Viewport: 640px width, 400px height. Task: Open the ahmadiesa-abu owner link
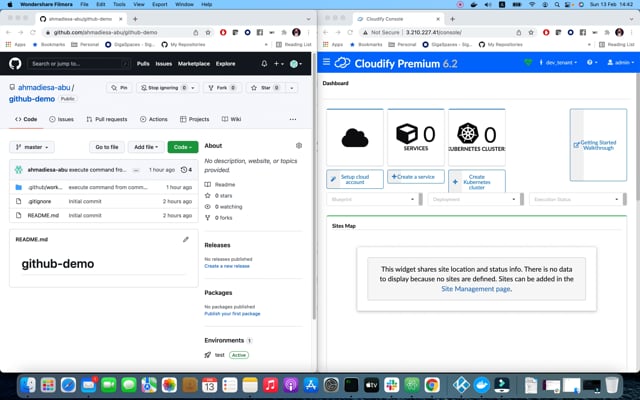44,87
